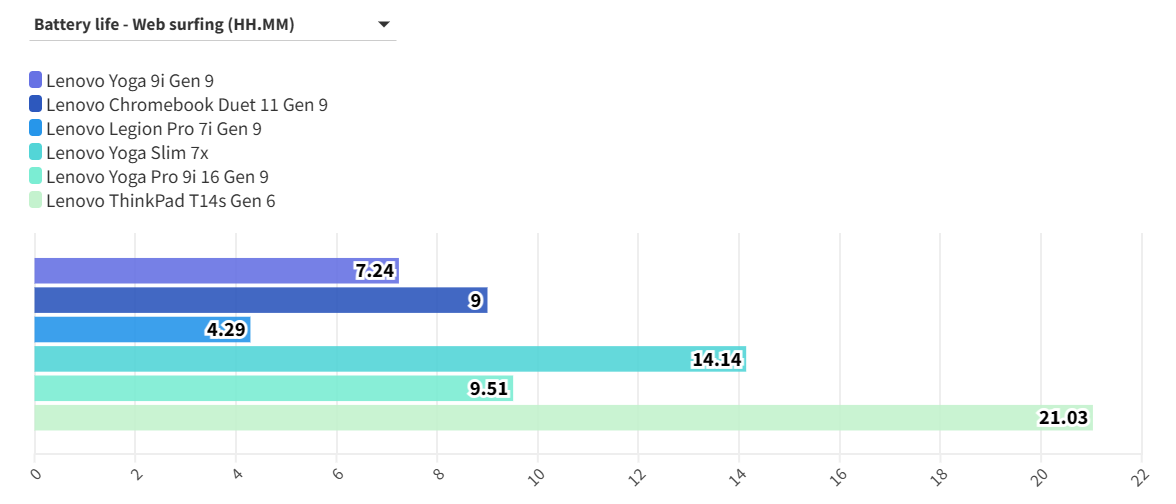The height and width of the screenshot is (504, 1176).
Task: Select the Lenovo Yoga 9i Gen 9 label
Action: [x=130, y=81]
